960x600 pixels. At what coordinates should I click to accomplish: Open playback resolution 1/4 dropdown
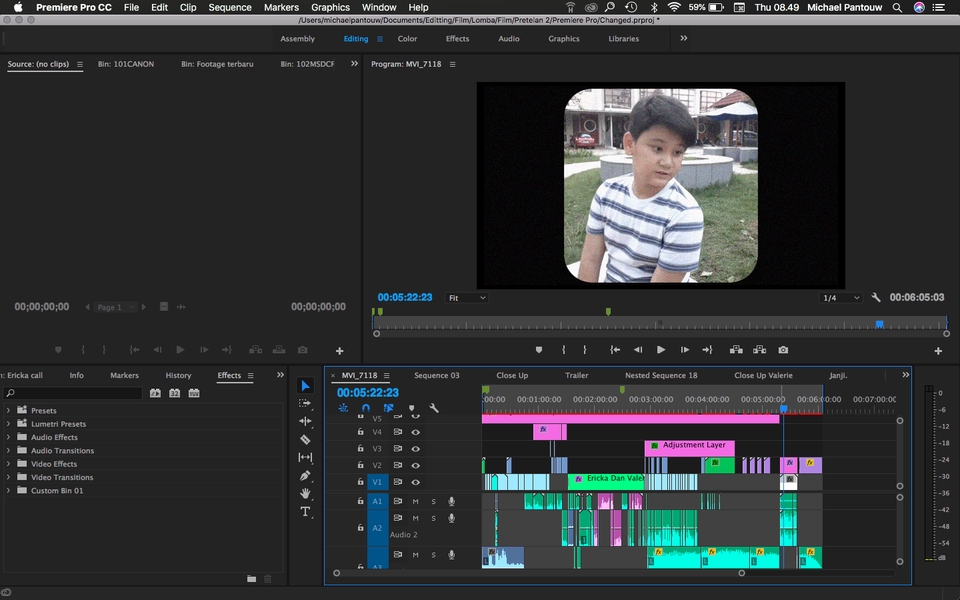[x=841, y=298]
